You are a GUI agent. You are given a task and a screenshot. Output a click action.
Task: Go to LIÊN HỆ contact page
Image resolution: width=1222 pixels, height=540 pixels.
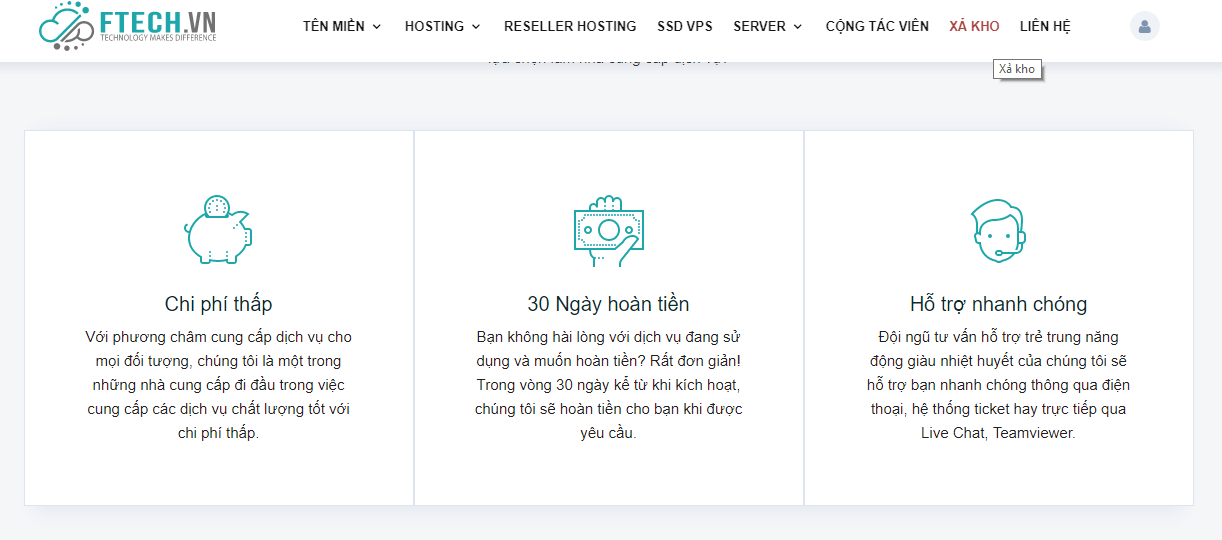point(1045,26)
